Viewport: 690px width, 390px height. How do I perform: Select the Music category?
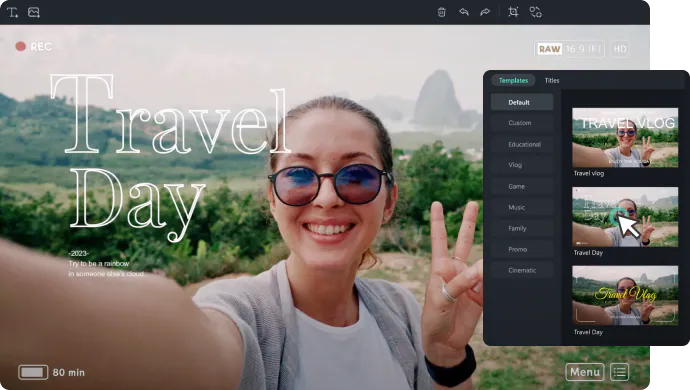(522, 207)
